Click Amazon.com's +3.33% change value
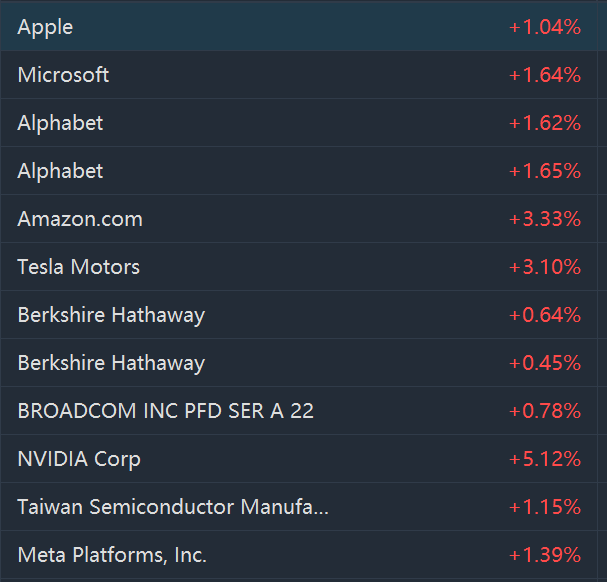This screenshot has height=582, width=607. (544, 219)
